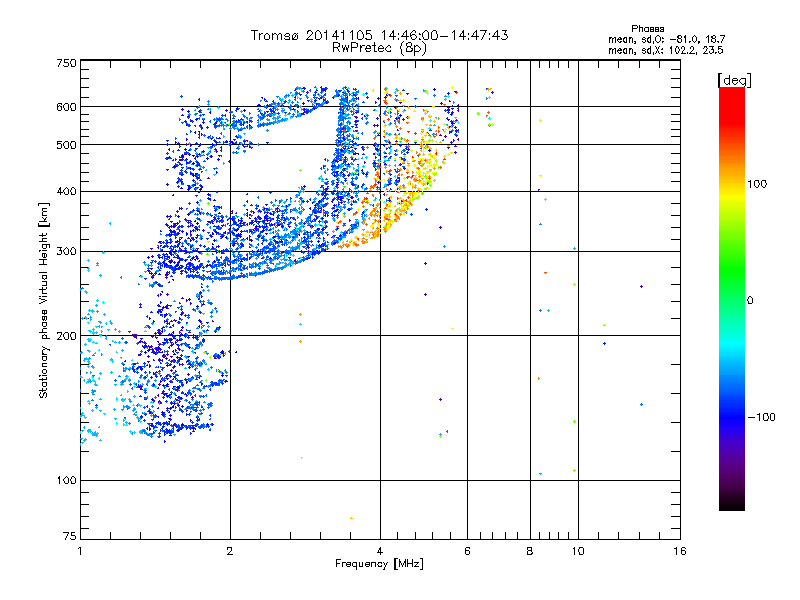Click the '6' frequency axis tick label
The image size is (800, 600).
(467, 551)
